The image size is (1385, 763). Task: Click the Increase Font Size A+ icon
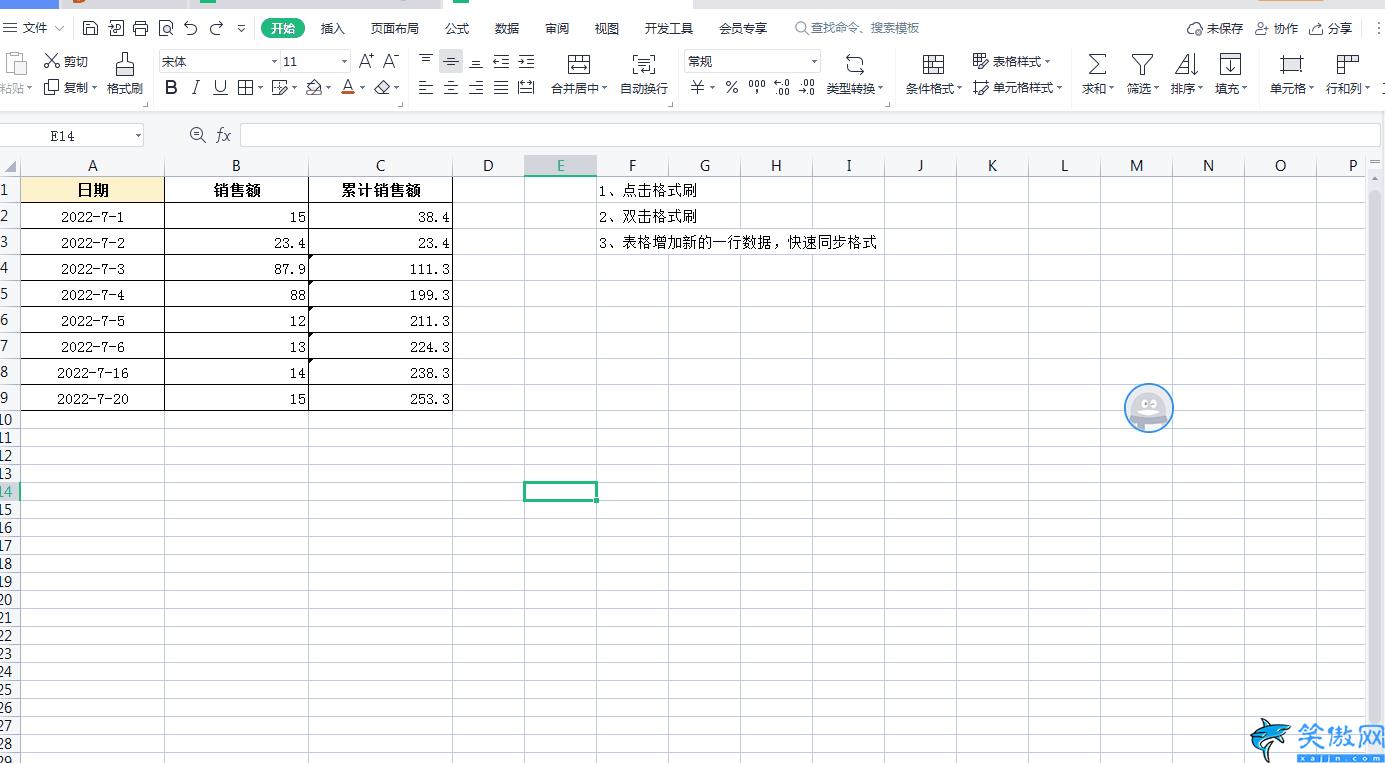tap(366, 62)
